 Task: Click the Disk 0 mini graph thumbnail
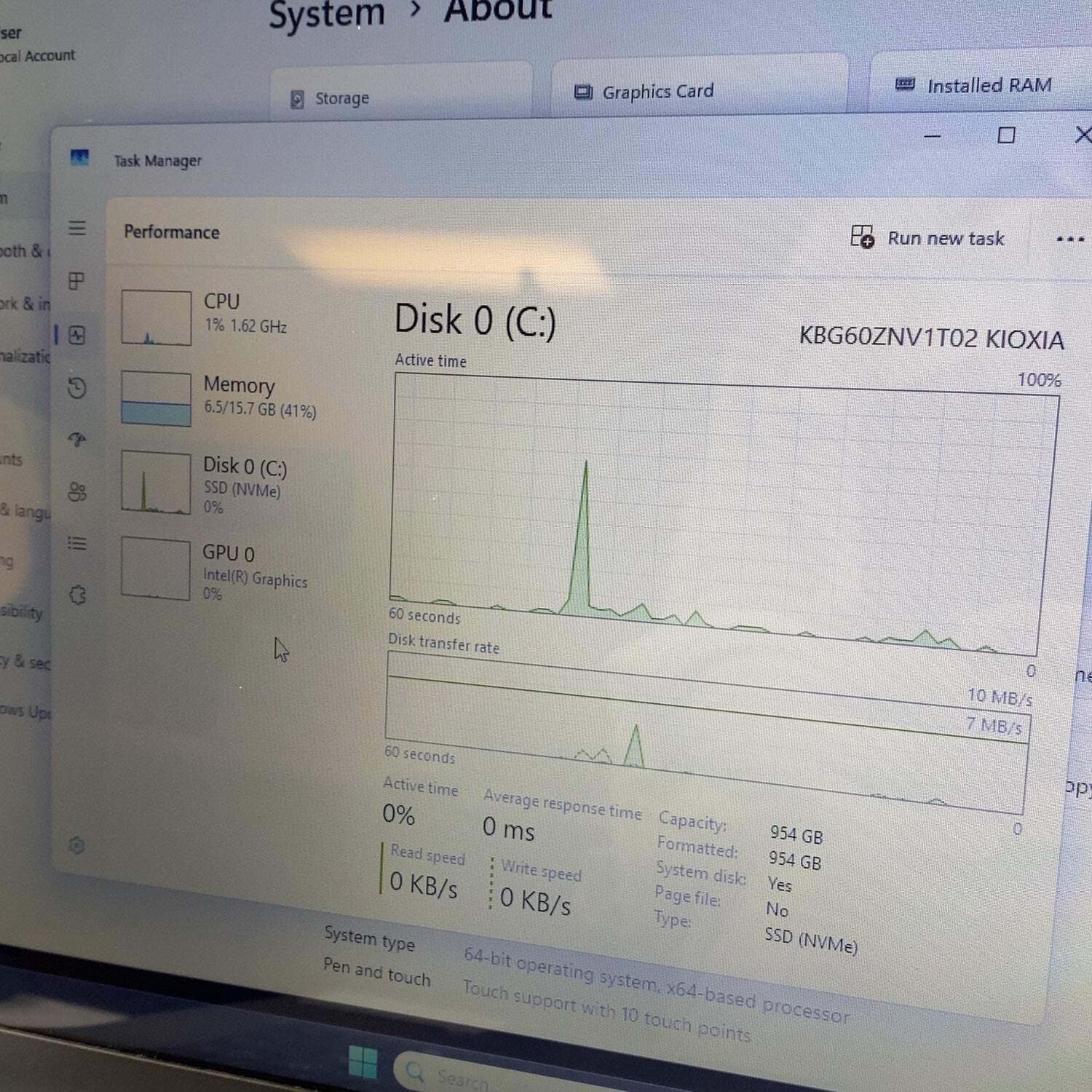pos(156,483)
